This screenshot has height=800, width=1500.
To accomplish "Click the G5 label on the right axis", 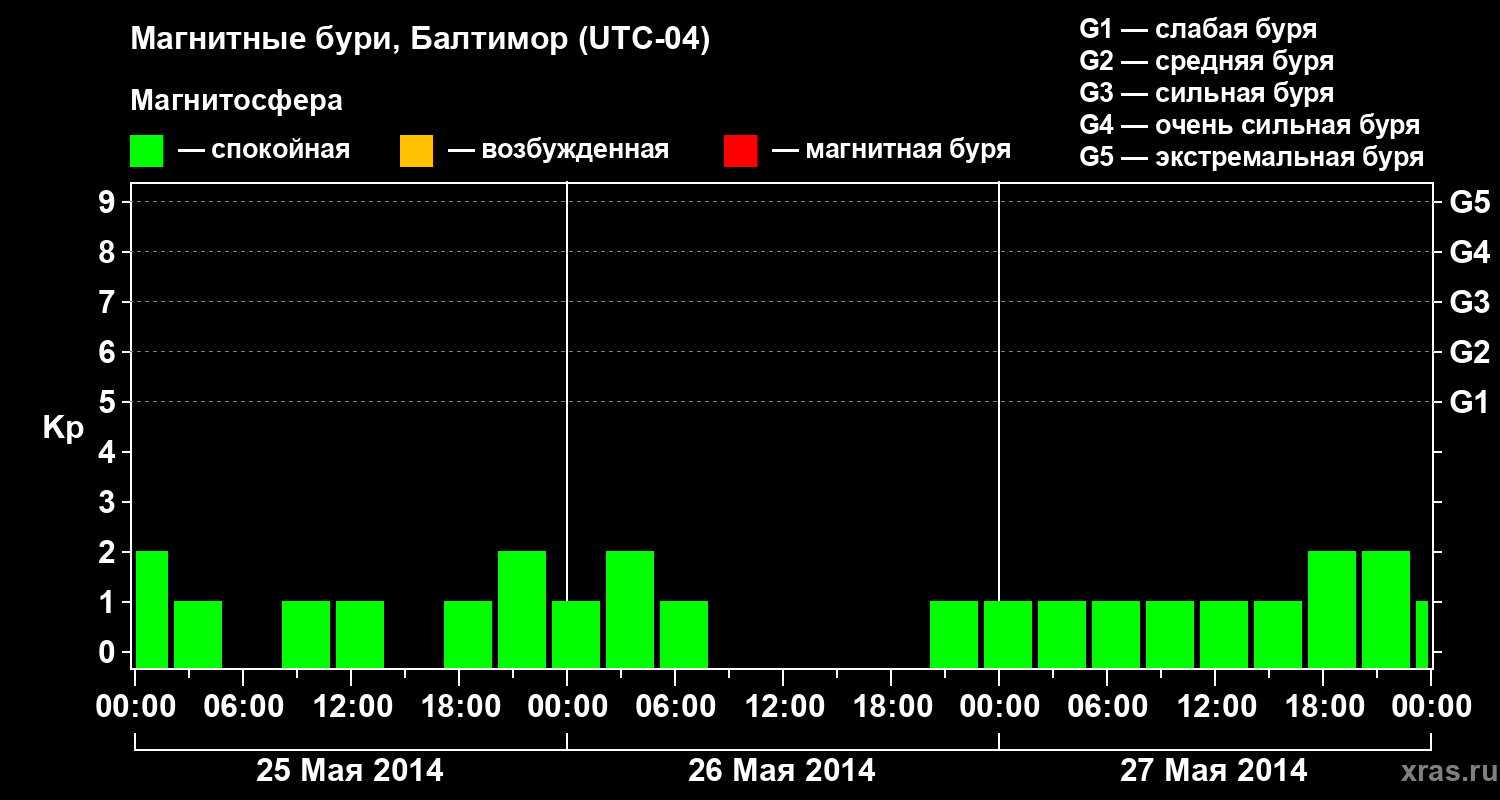I will (x=1469, y=202).
